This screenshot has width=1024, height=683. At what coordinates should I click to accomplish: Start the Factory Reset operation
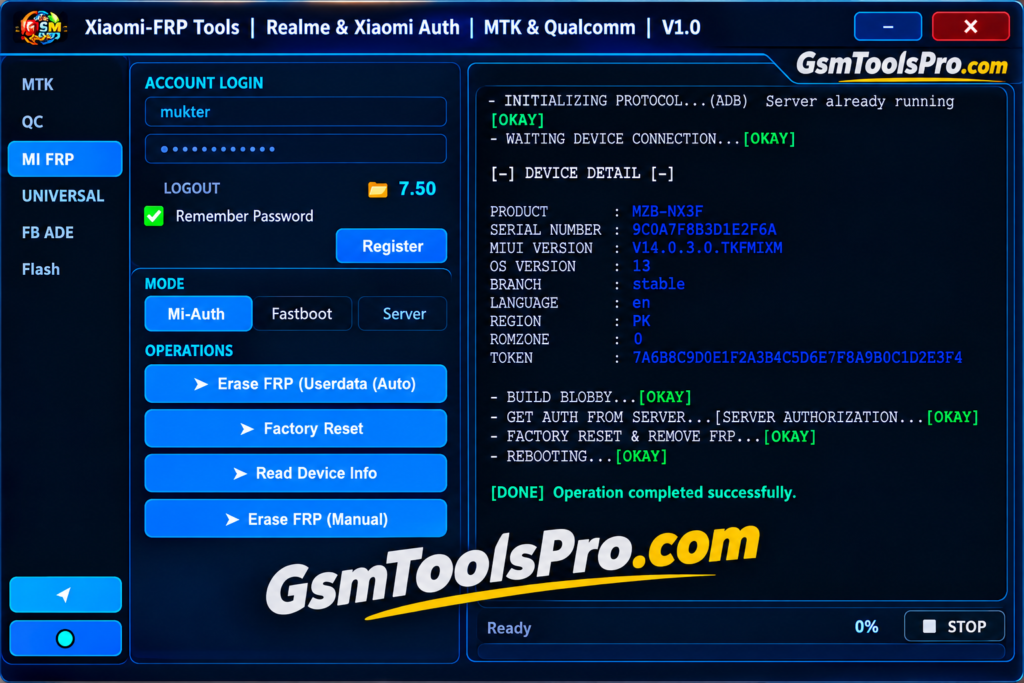point(296,428)
